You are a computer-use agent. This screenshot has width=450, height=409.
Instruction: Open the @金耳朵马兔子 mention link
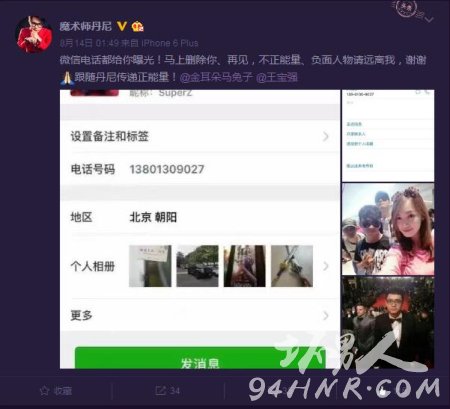pyautogui.click(x=216, y=77)
